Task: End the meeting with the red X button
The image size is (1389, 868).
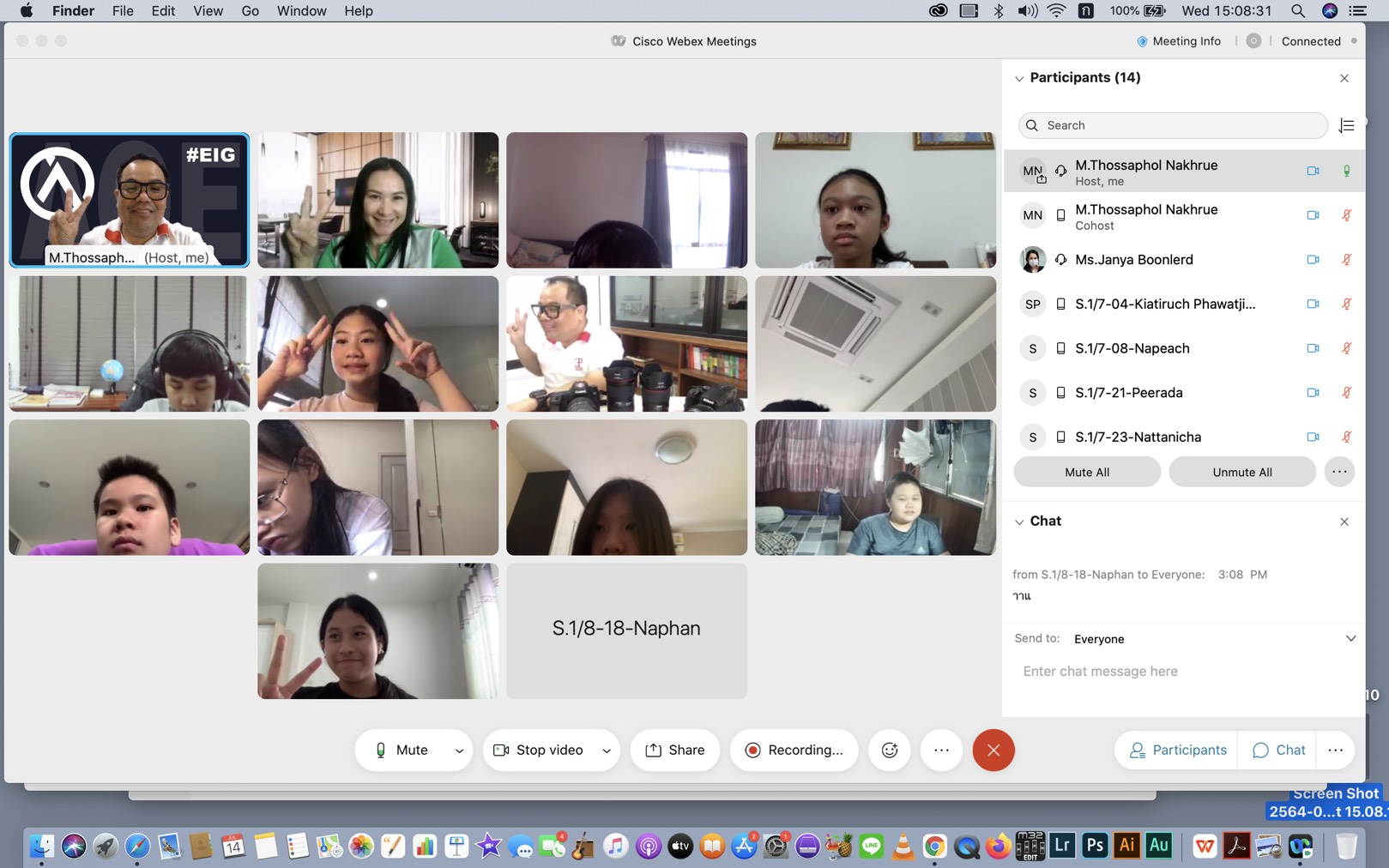Action: tap(993, 750)
